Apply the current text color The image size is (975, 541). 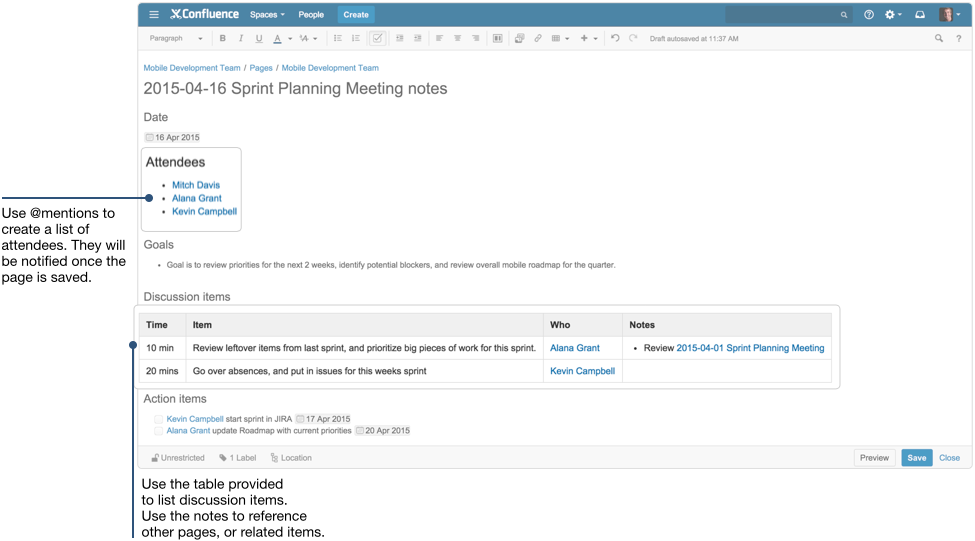click(x=277, y=39)
